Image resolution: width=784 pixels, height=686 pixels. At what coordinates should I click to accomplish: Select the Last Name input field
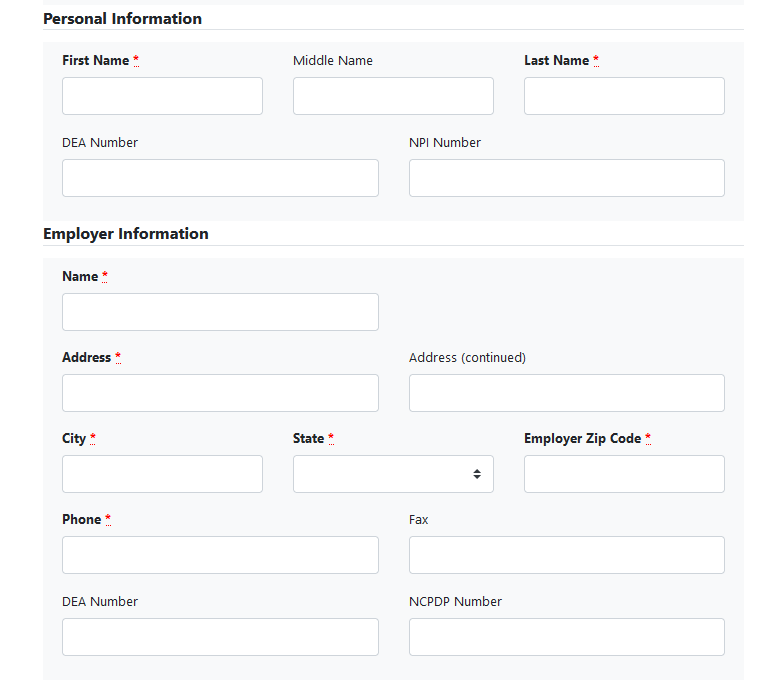[624, 96]
